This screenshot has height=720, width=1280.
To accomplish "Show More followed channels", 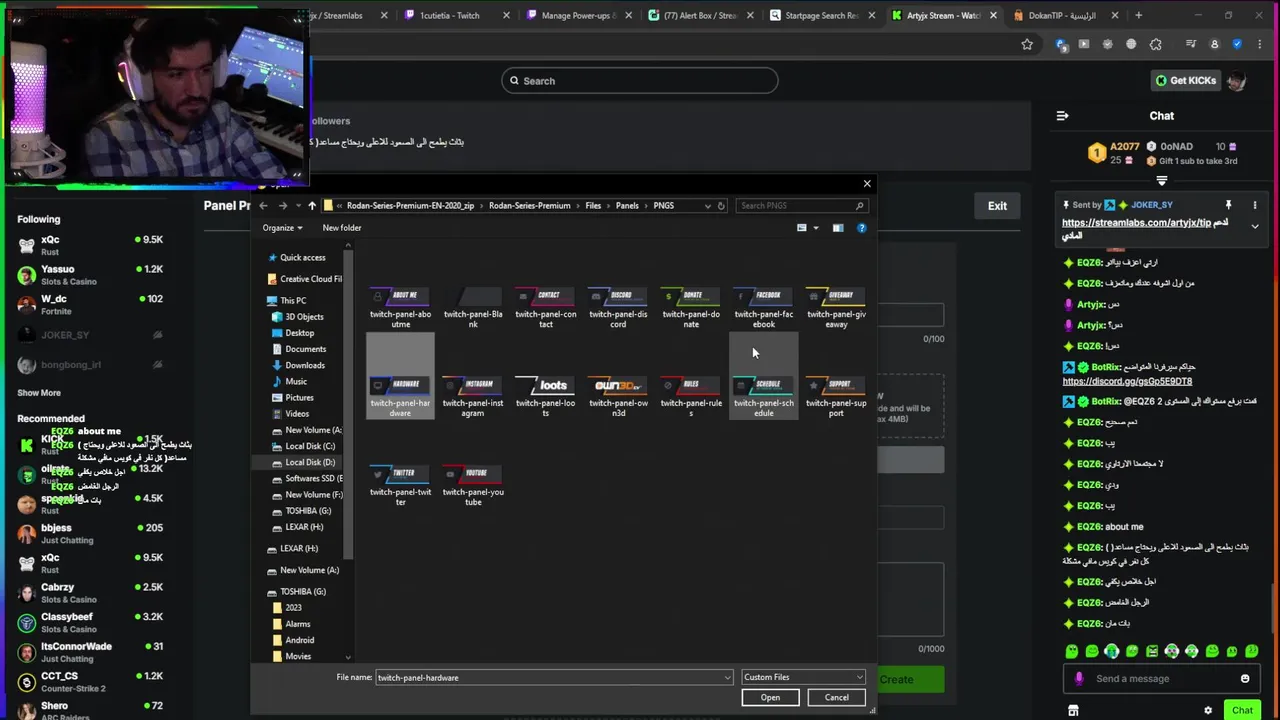I will click(39, 393).
